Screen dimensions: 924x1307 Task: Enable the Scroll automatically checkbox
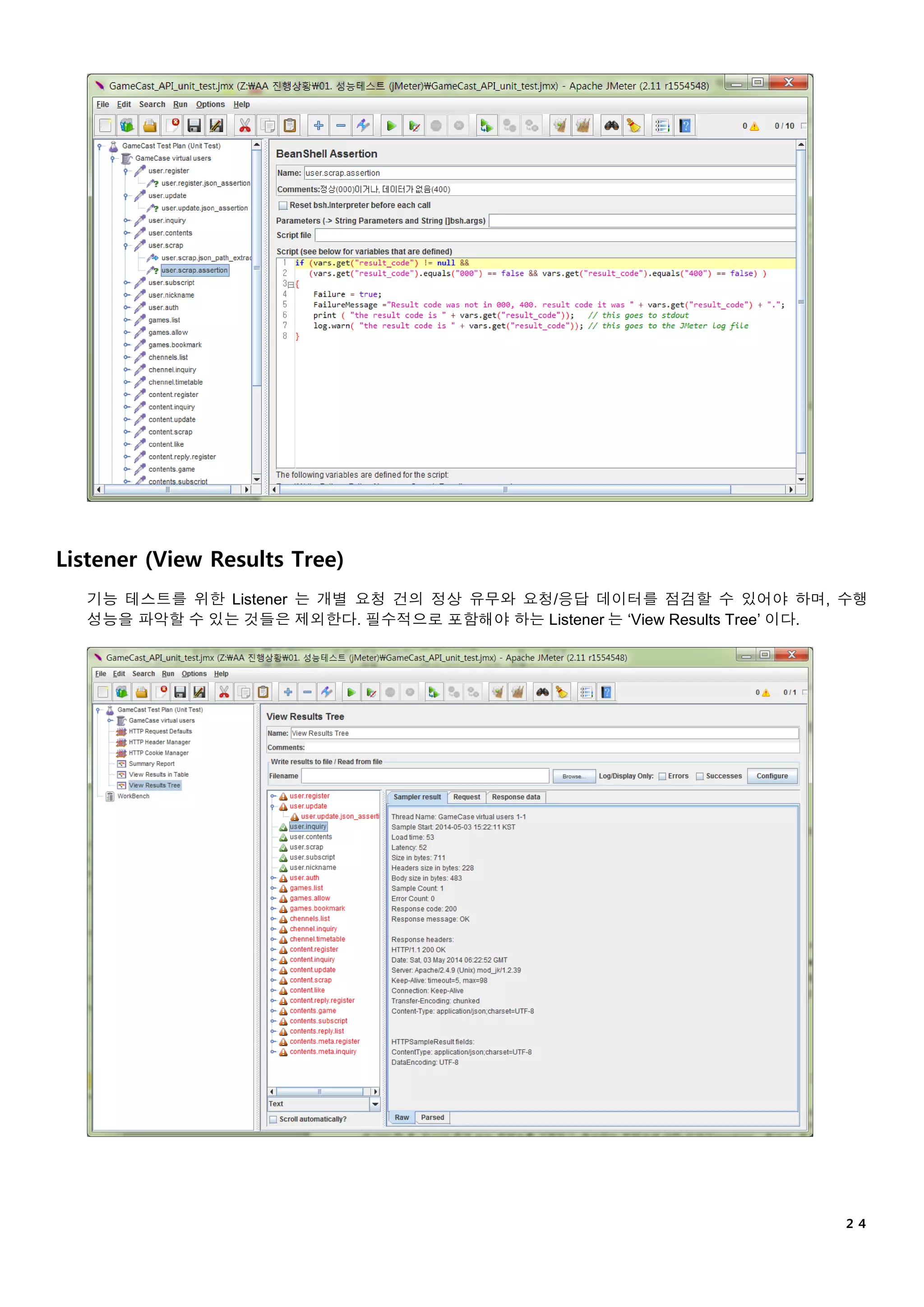click(x=273, y=1119)
